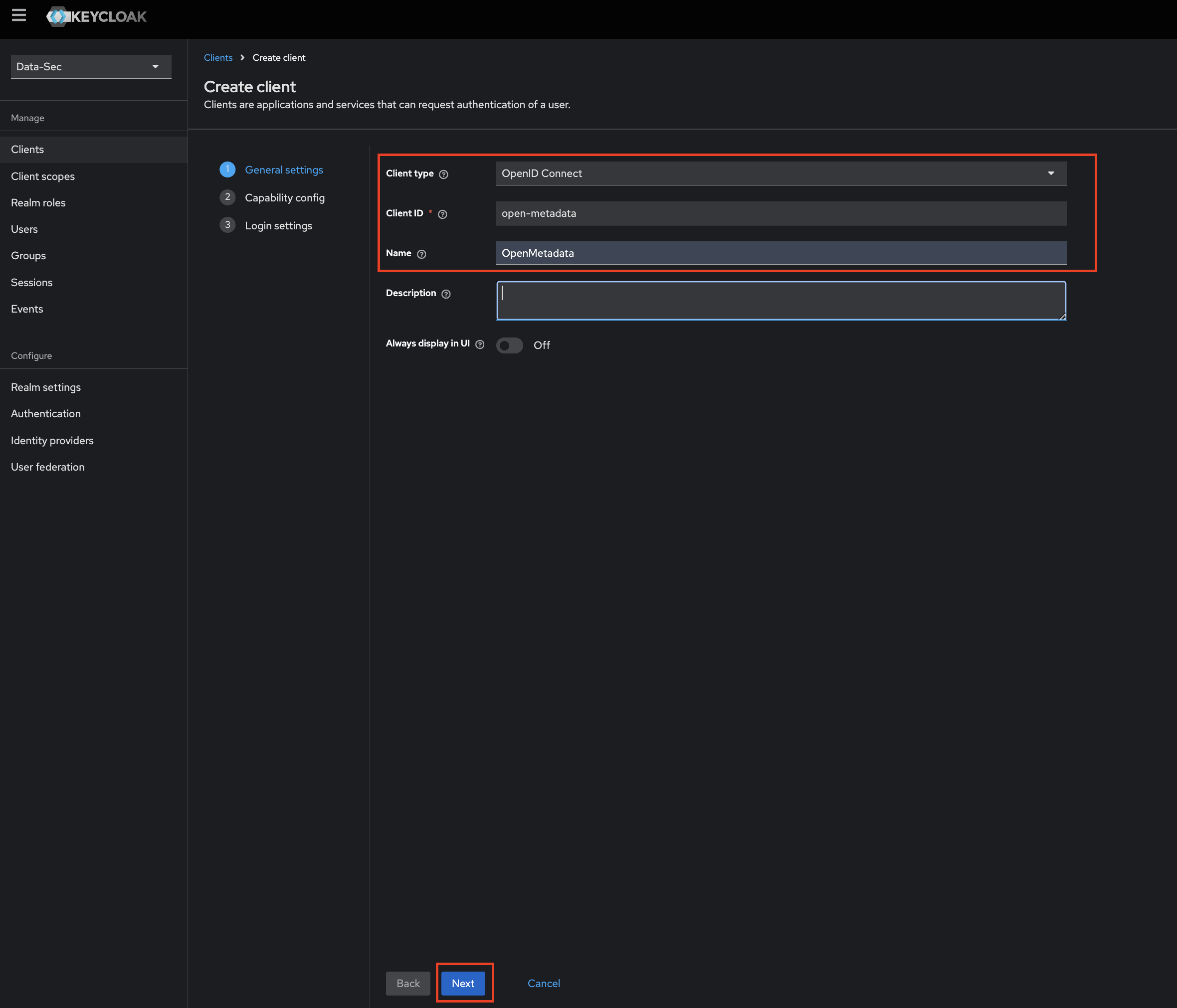Select step 2 Capability config circle
This screenshot has height=1008, width=1177.
[x=227, y=197]
